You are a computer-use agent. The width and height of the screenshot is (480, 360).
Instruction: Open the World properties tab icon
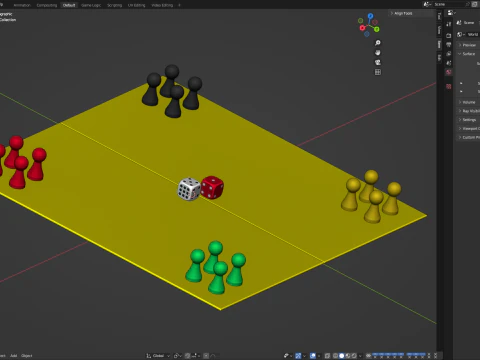(449, 72)
